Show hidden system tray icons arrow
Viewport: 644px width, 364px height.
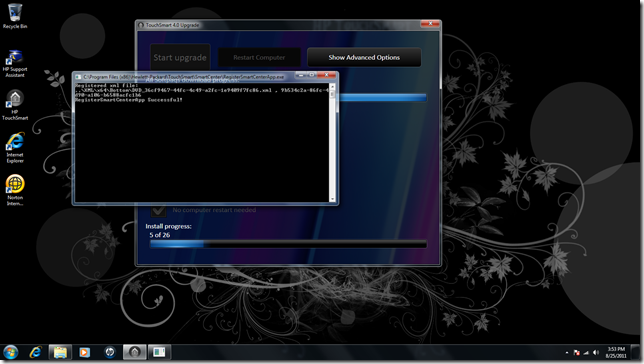(567, 352)
